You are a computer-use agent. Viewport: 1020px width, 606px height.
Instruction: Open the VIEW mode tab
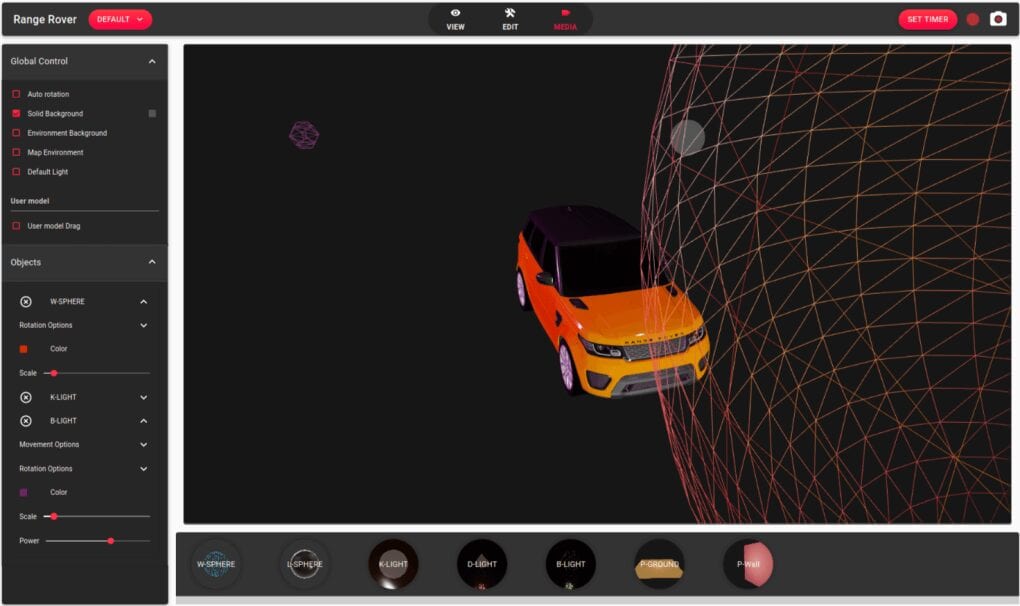pyautogui.click(x=455, y=20)
